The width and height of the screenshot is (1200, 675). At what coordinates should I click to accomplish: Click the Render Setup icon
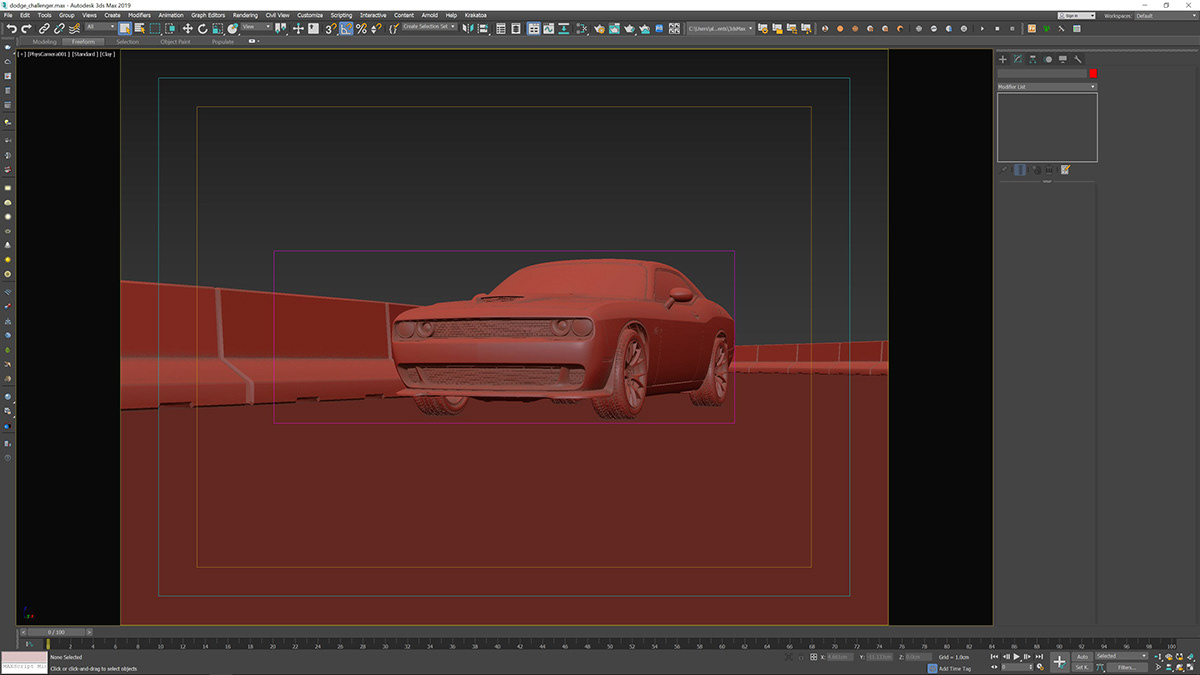(601, 29)
